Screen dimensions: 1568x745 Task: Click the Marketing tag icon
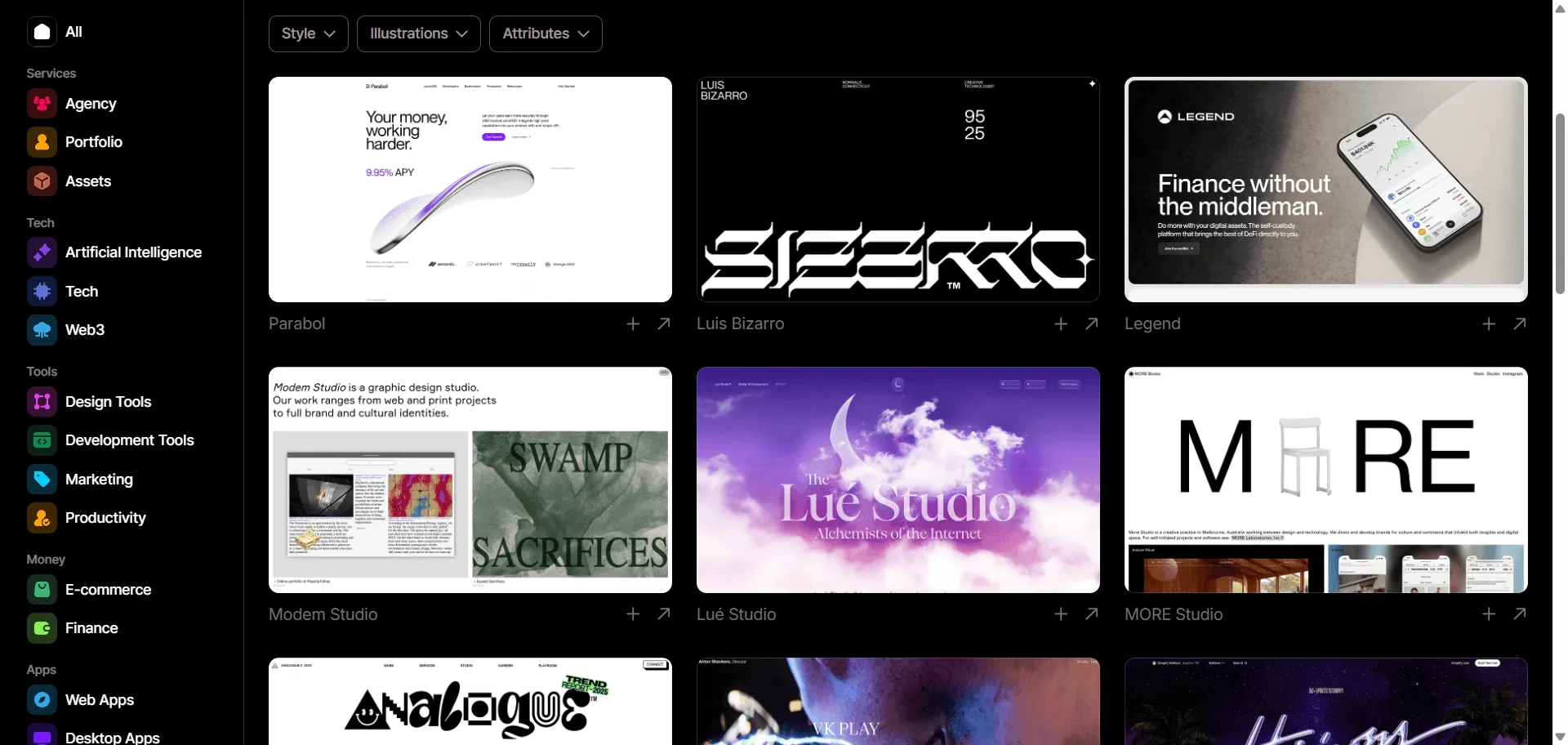pos(42,480)
